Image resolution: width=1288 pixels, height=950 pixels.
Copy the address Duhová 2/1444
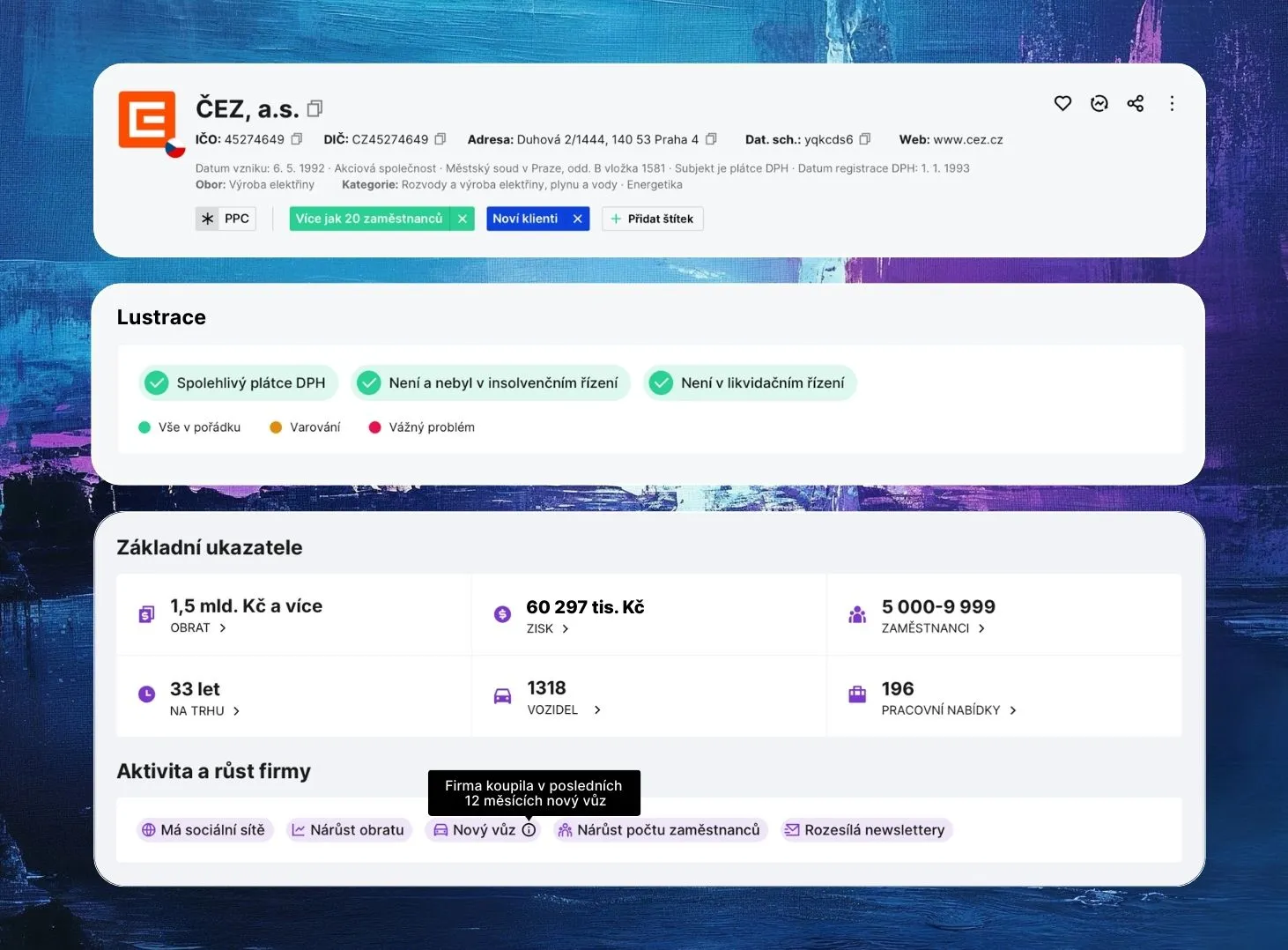pos(711,139)
